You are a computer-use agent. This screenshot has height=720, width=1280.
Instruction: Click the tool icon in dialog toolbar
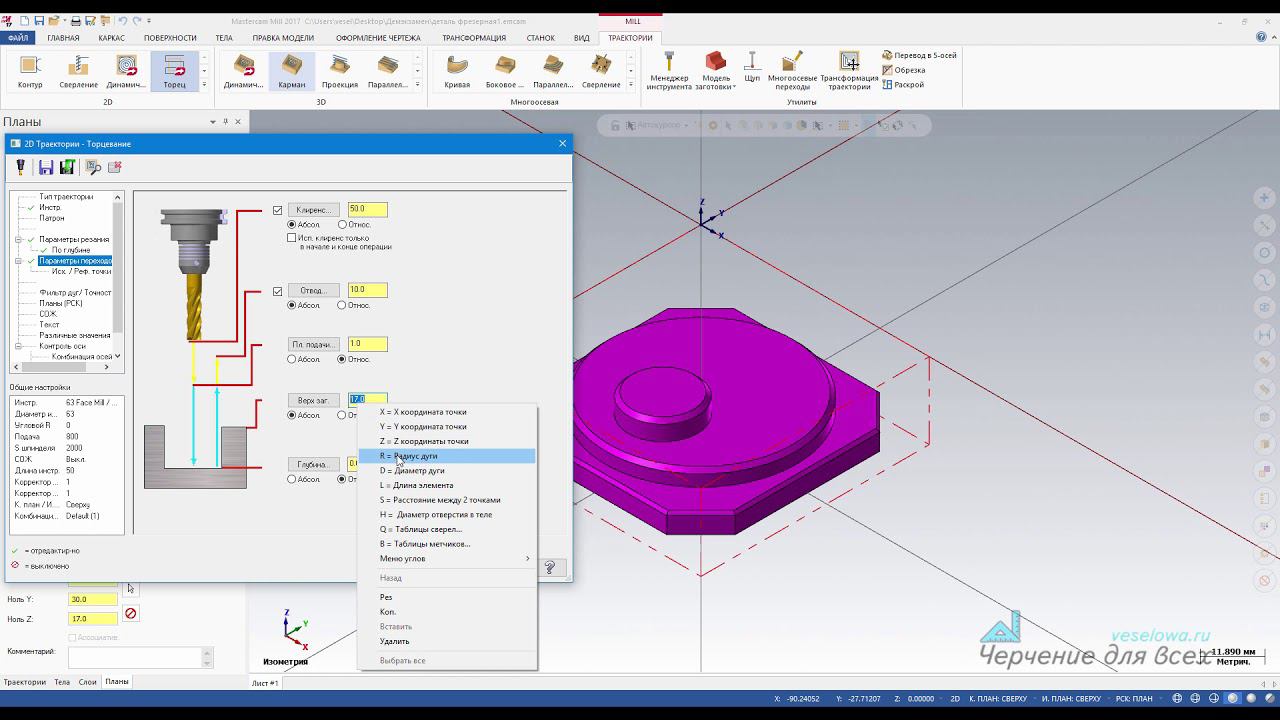click(20, 167)
